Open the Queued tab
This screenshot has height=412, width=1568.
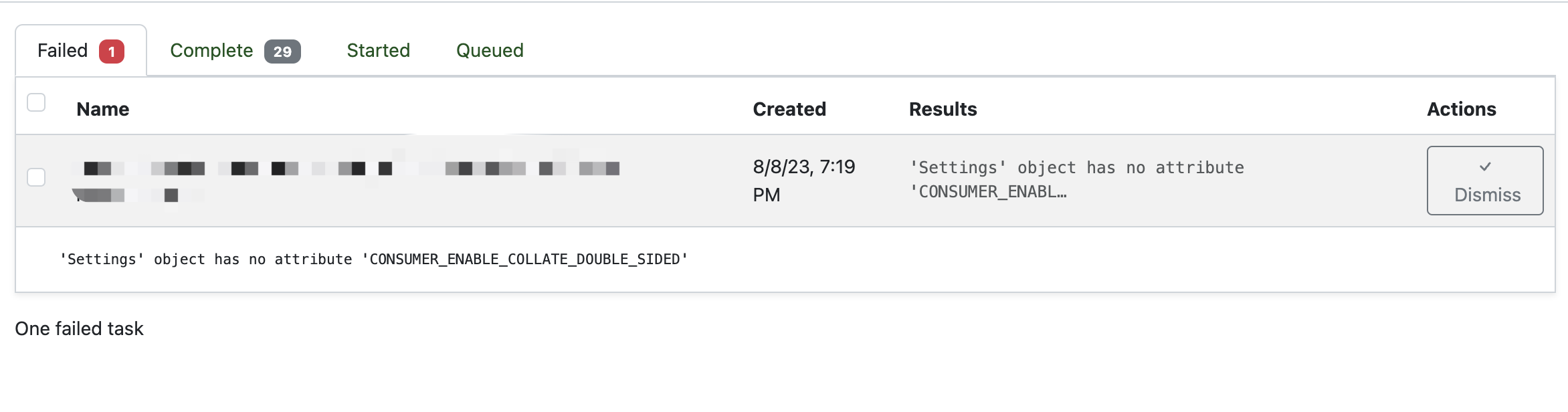pyautogui.click(x=488, y=49)
